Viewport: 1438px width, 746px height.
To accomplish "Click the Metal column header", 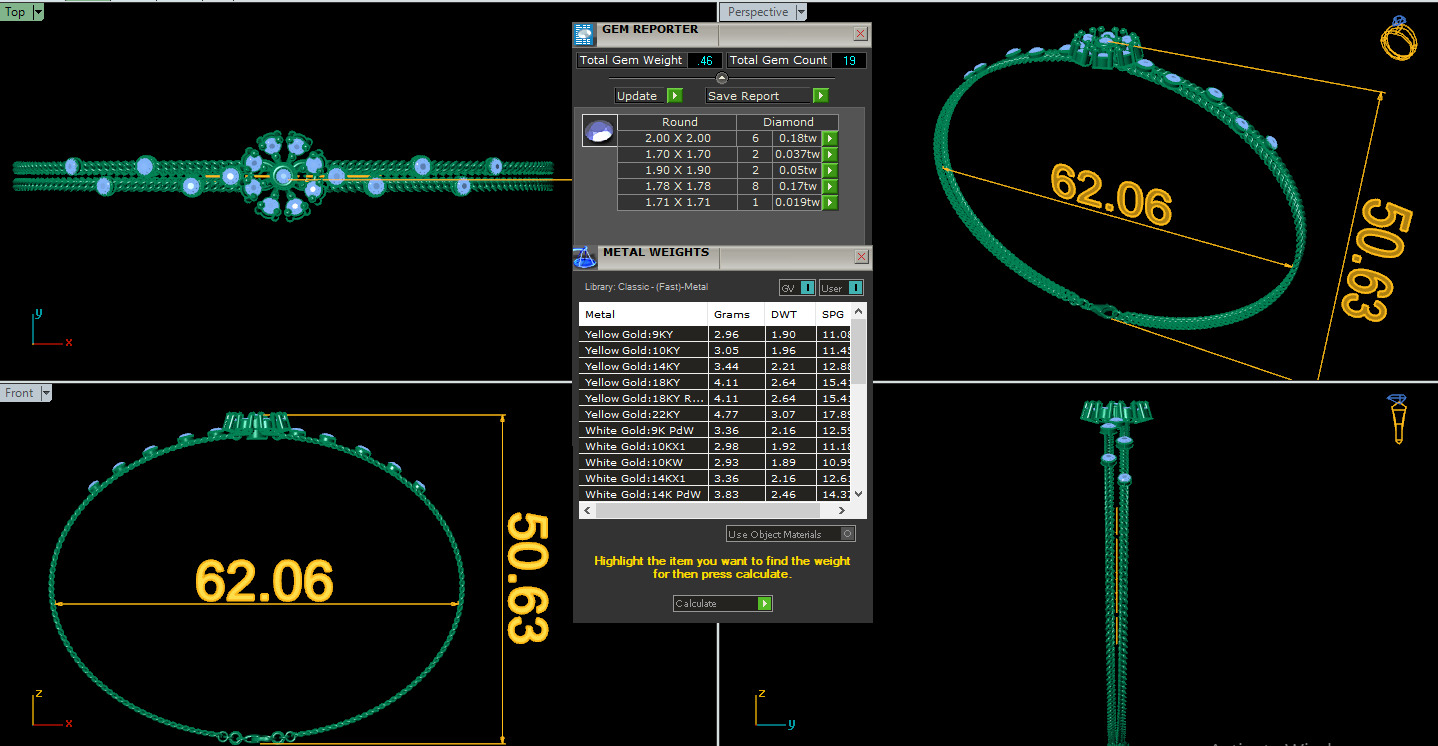I will click(x=643, y=314).
